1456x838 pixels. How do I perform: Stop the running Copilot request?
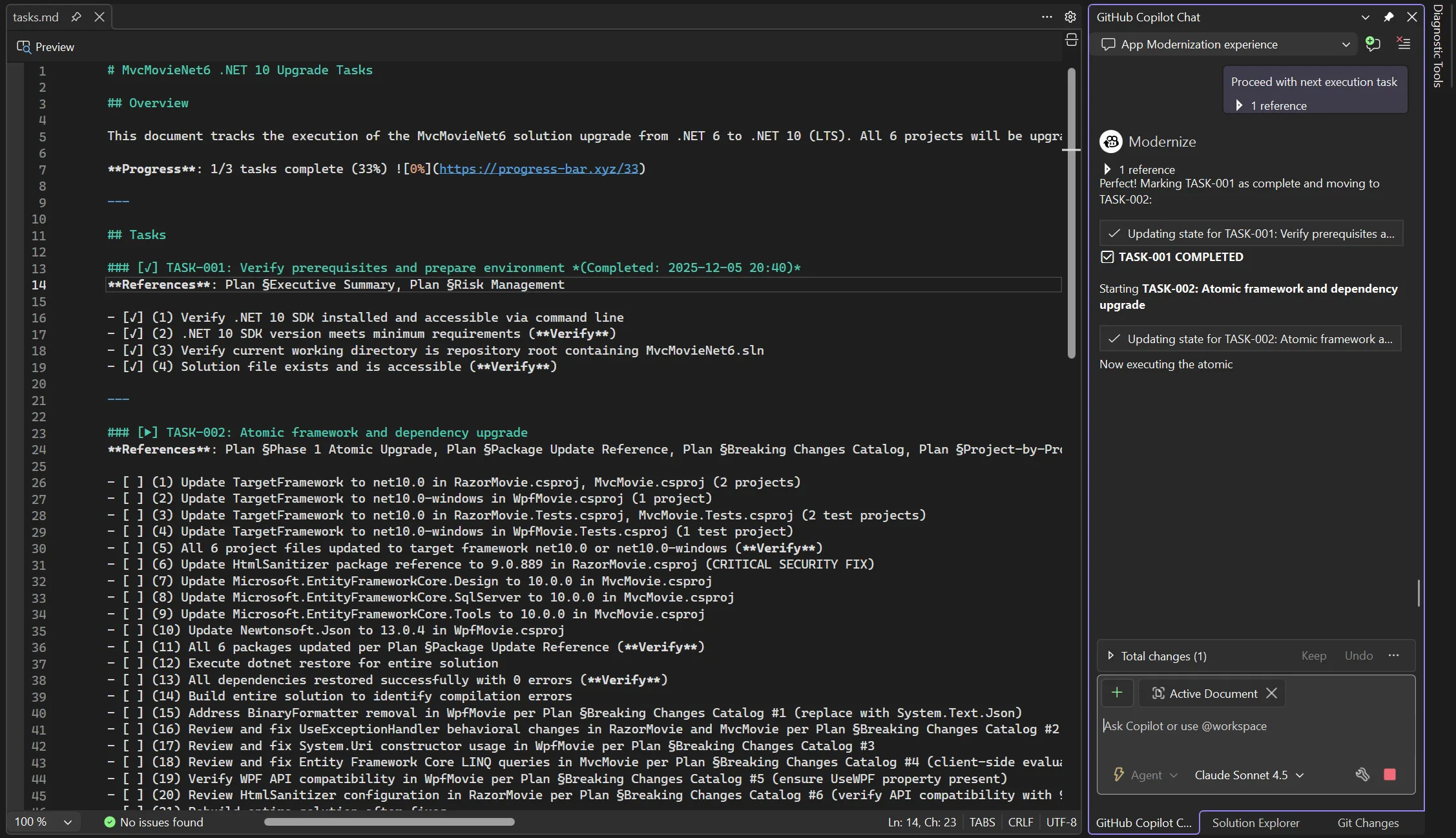click(1390, 775)
